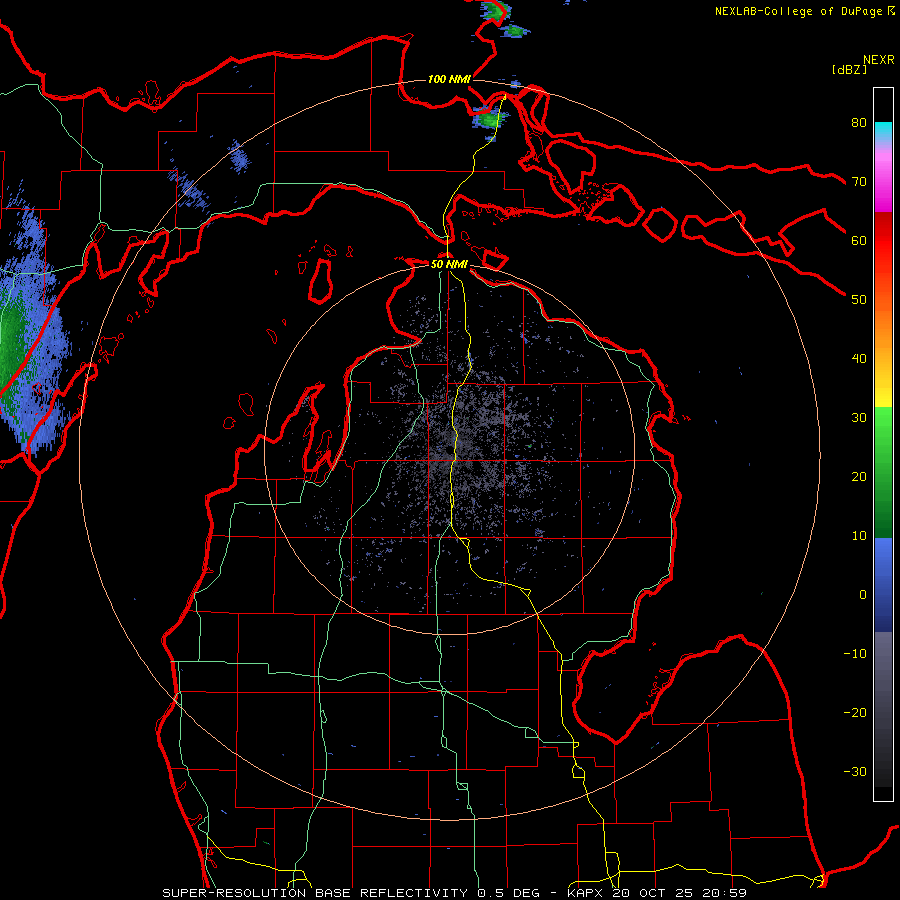Select the 60 value on dBZ scale

(859, 240)
